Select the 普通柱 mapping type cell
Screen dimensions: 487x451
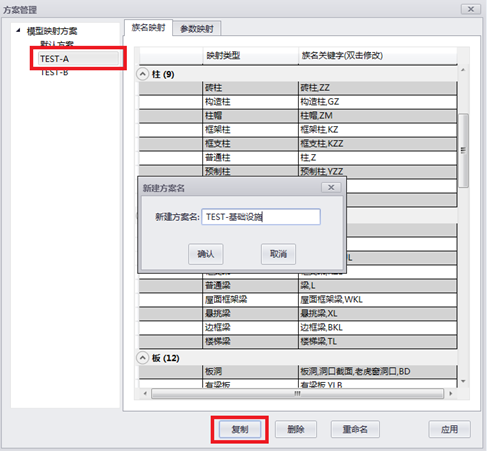tap(250, 158)
